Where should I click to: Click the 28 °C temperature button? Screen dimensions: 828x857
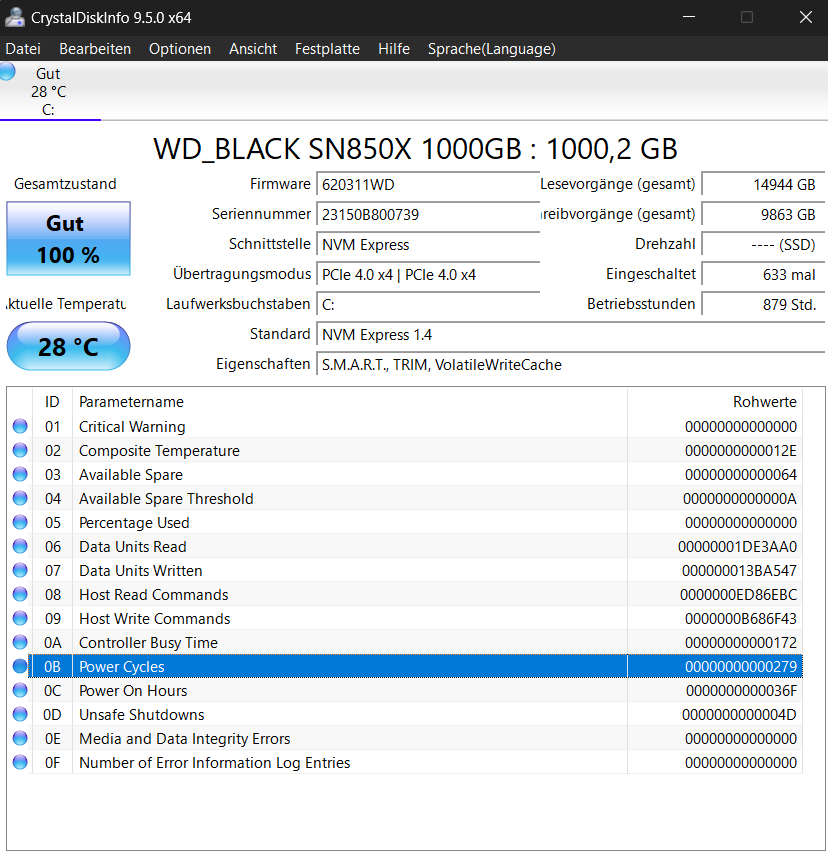tap(68, 347)
